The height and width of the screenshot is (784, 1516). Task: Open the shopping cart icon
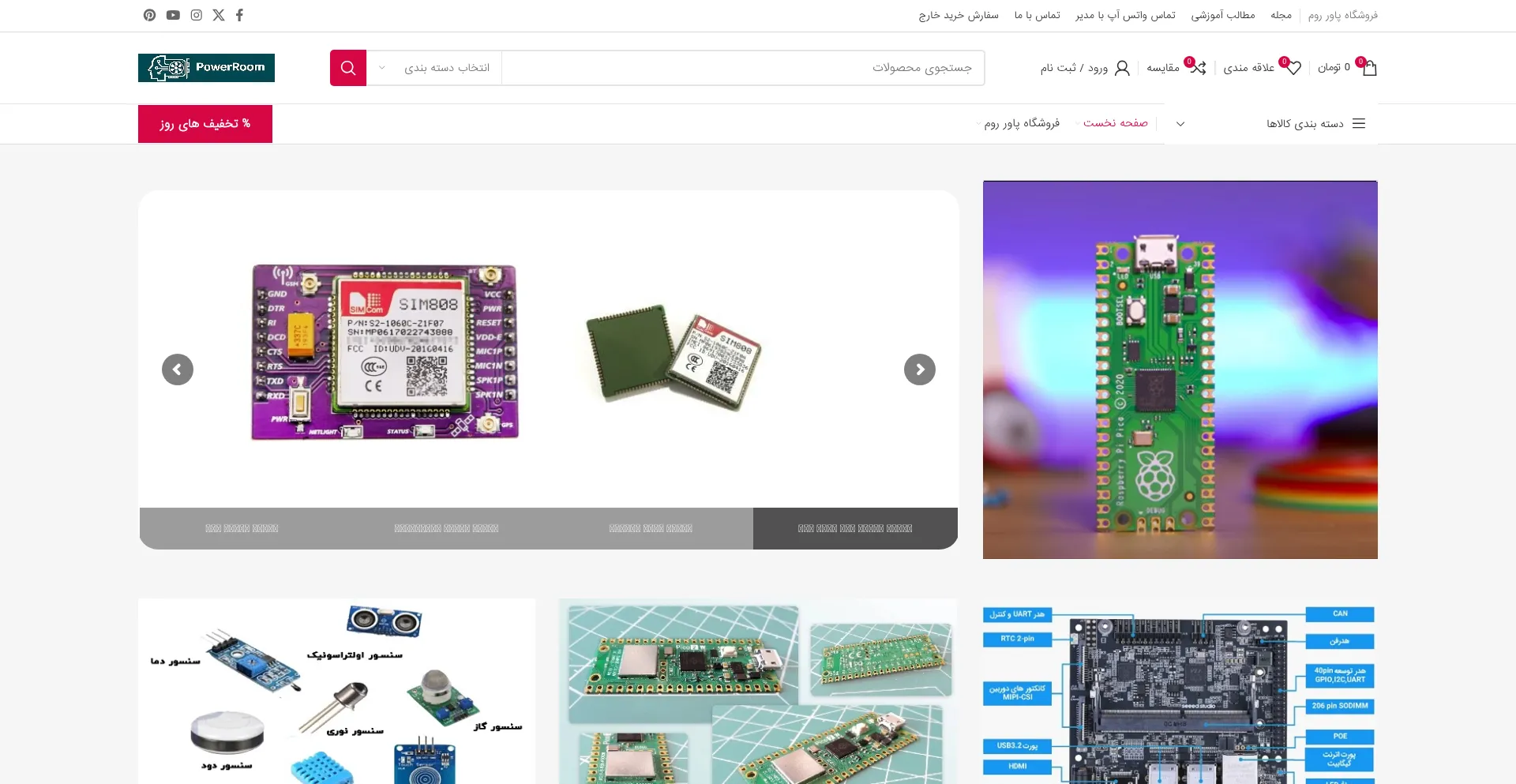tap(1368, 68)
